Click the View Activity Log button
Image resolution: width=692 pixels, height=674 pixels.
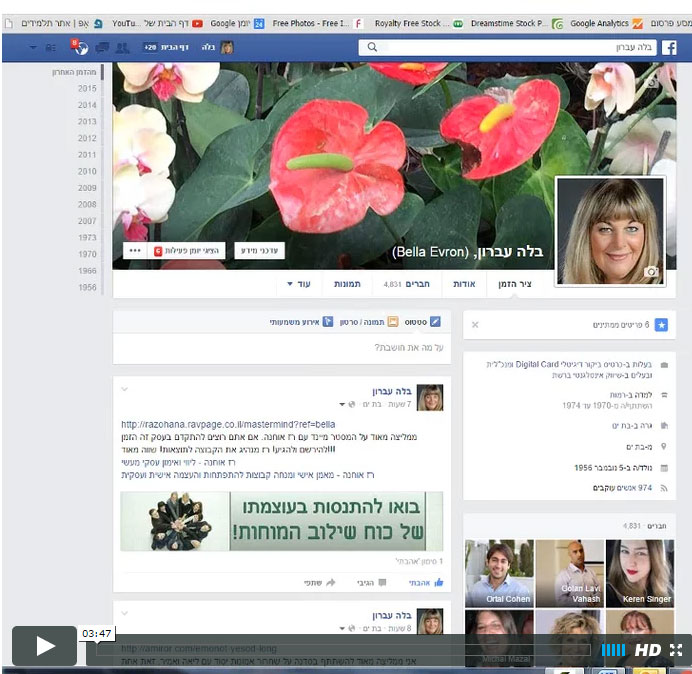click(187, 251)
